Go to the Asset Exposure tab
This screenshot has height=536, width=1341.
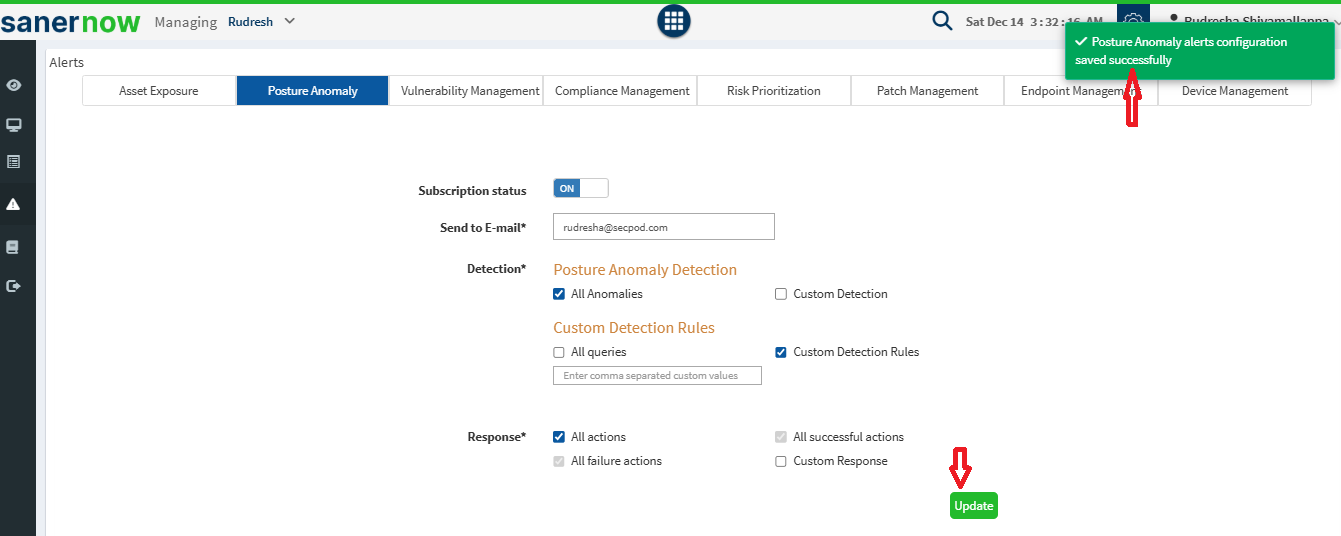159,91
